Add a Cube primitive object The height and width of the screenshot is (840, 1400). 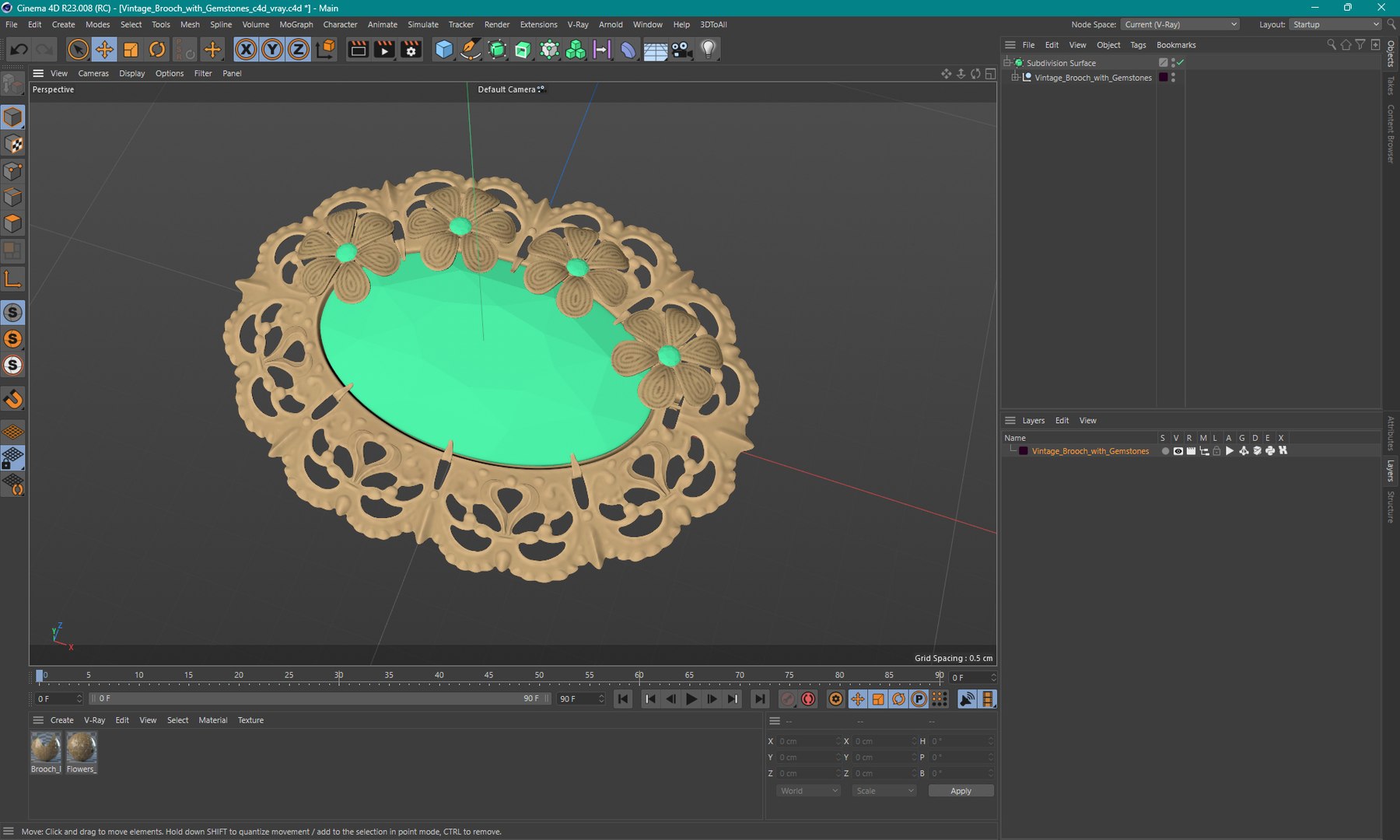[x=444, y=50]
